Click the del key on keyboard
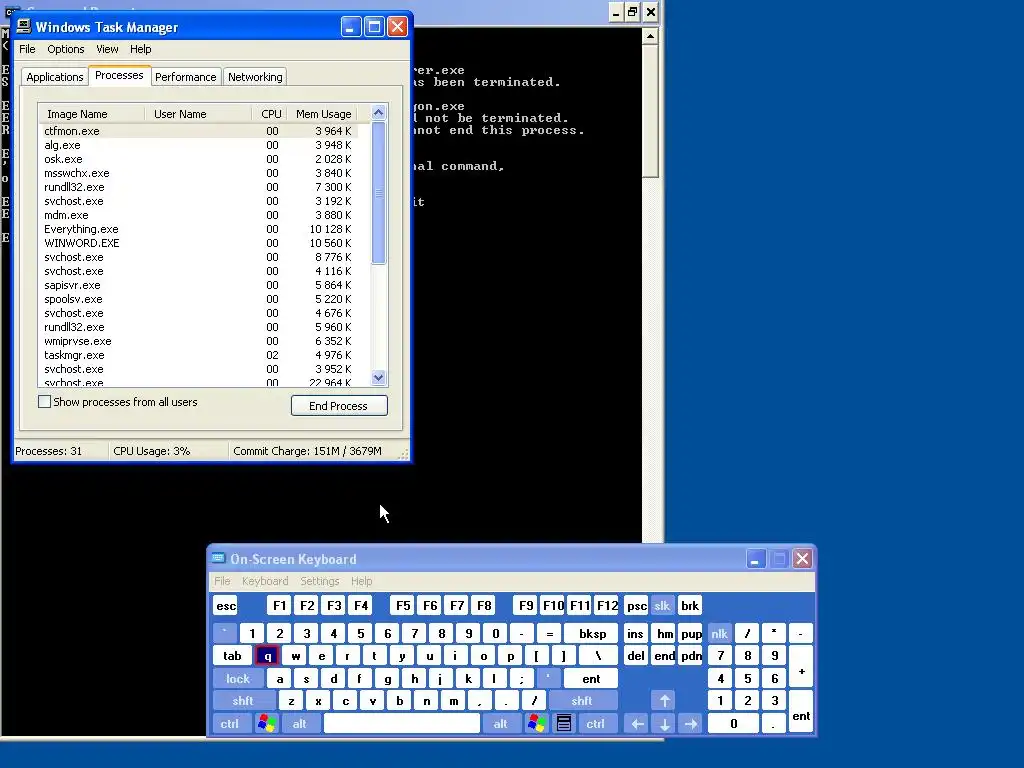The height and width of the screenshot is (768, 1024). click(x=636, y=656)
